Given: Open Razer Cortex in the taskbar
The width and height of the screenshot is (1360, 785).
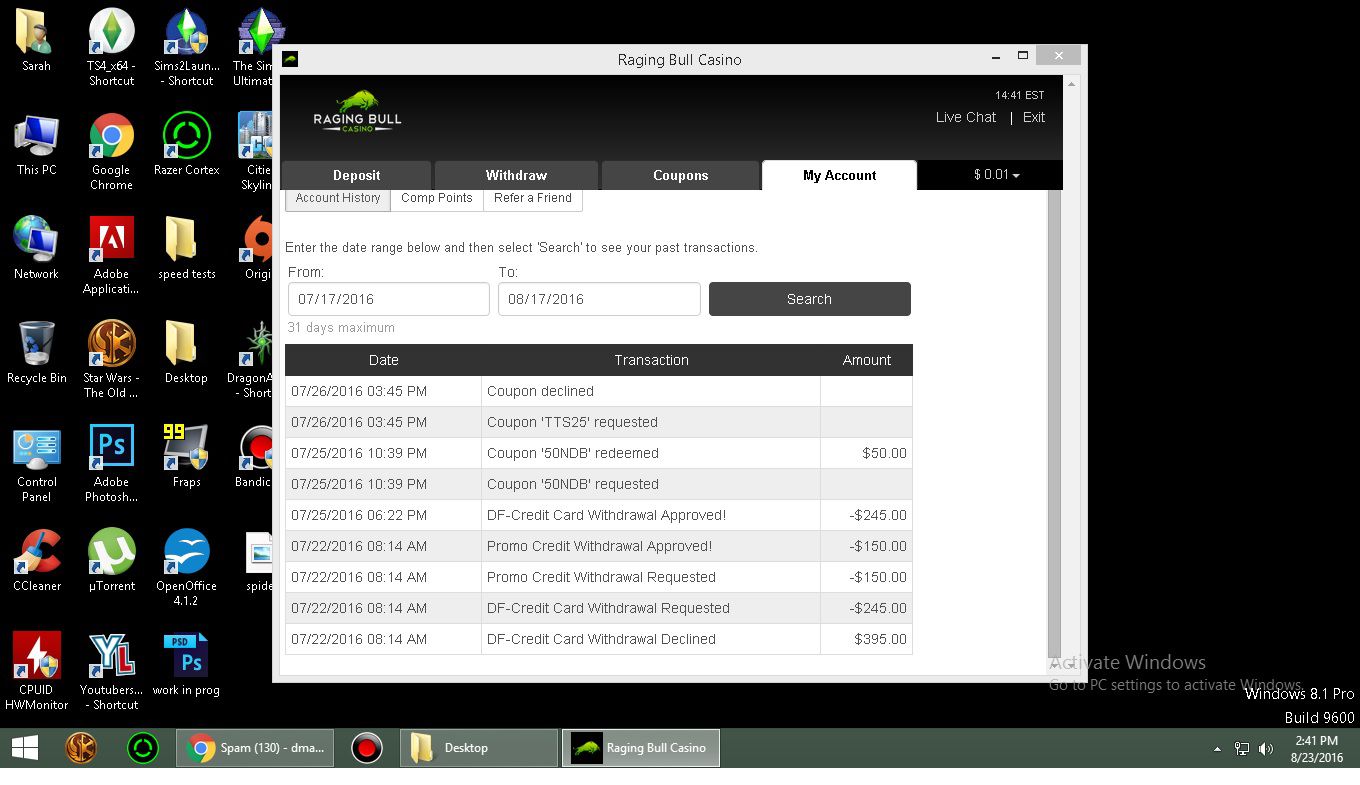Looking at the screenshot, I should [143, 748].
